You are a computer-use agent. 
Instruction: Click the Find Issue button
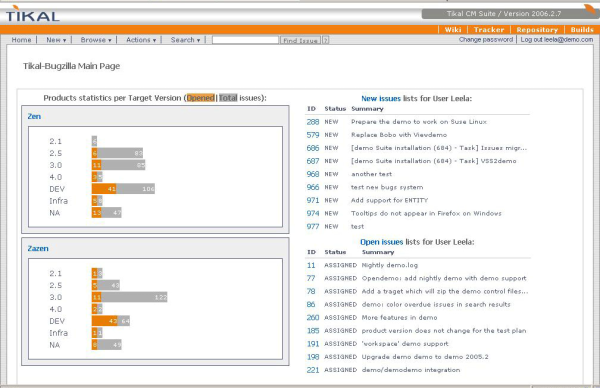300,40
